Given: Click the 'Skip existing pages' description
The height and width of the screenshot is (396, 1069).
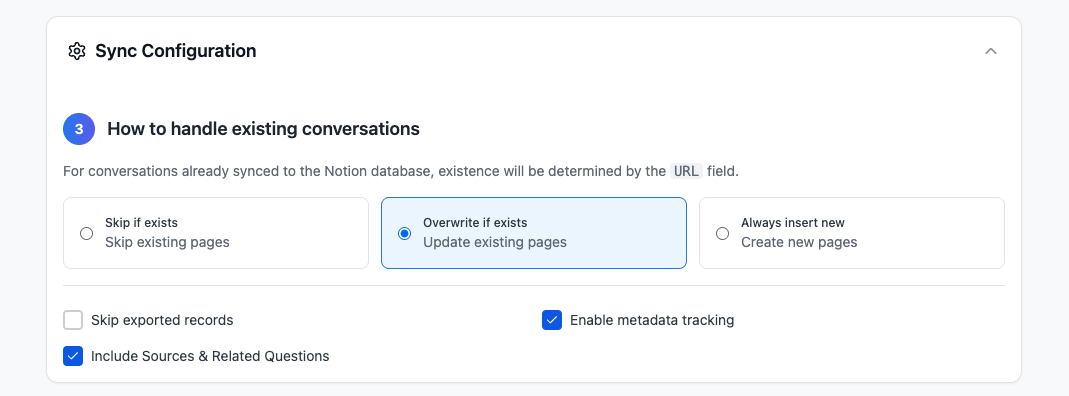Looking at the screenshot, I should (167, 242).
